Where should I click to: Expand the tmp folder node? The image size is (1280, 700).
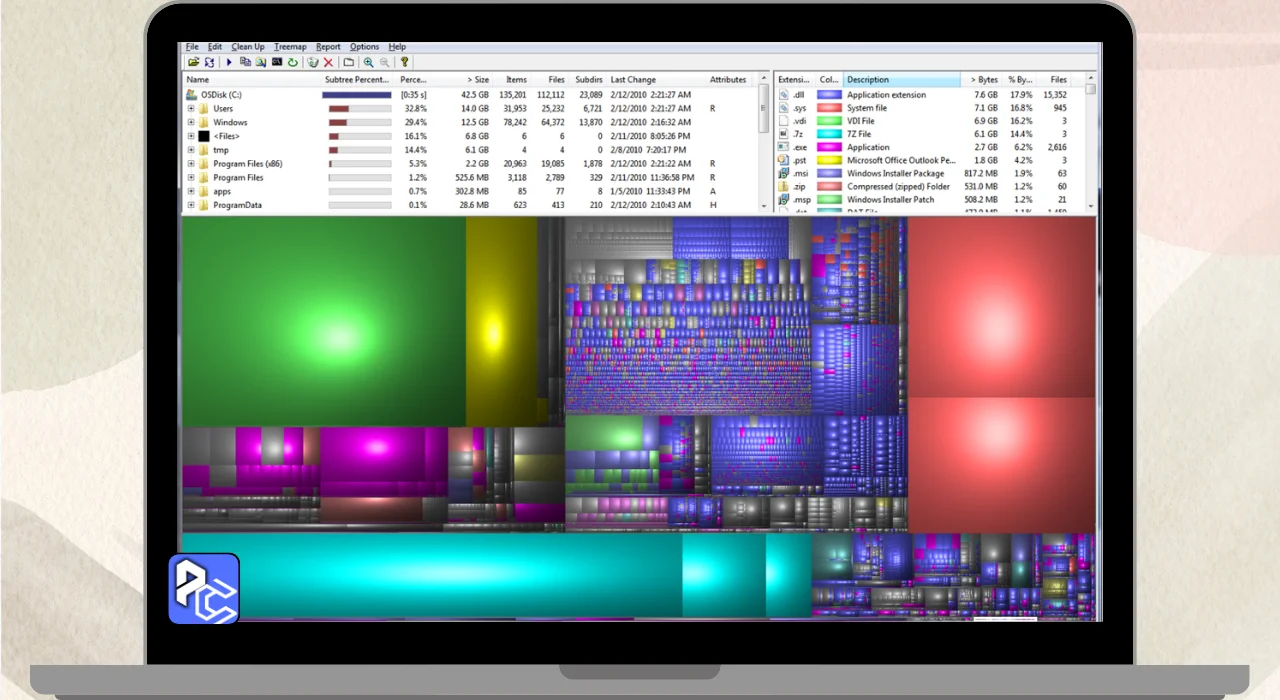click(190, 150)
